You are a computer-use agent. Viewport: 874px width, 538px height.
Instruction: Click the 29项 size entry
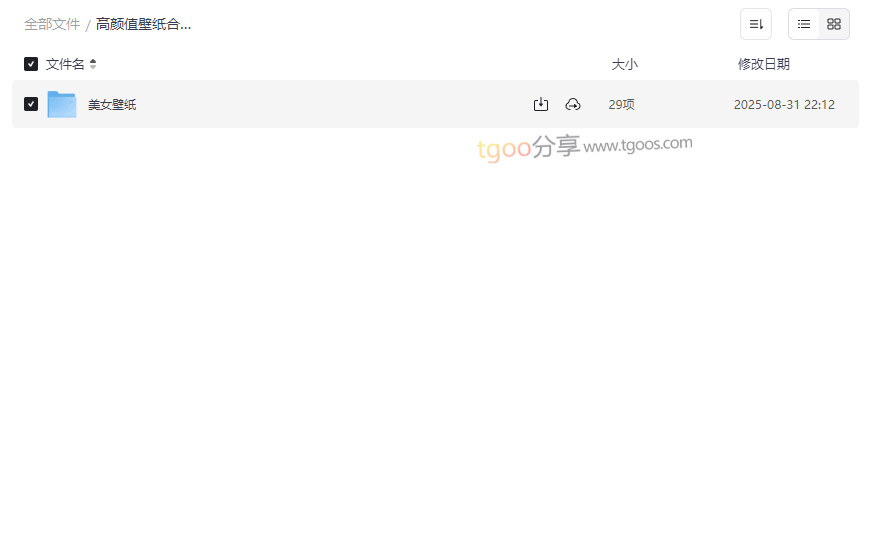click(x=621, y=104)
